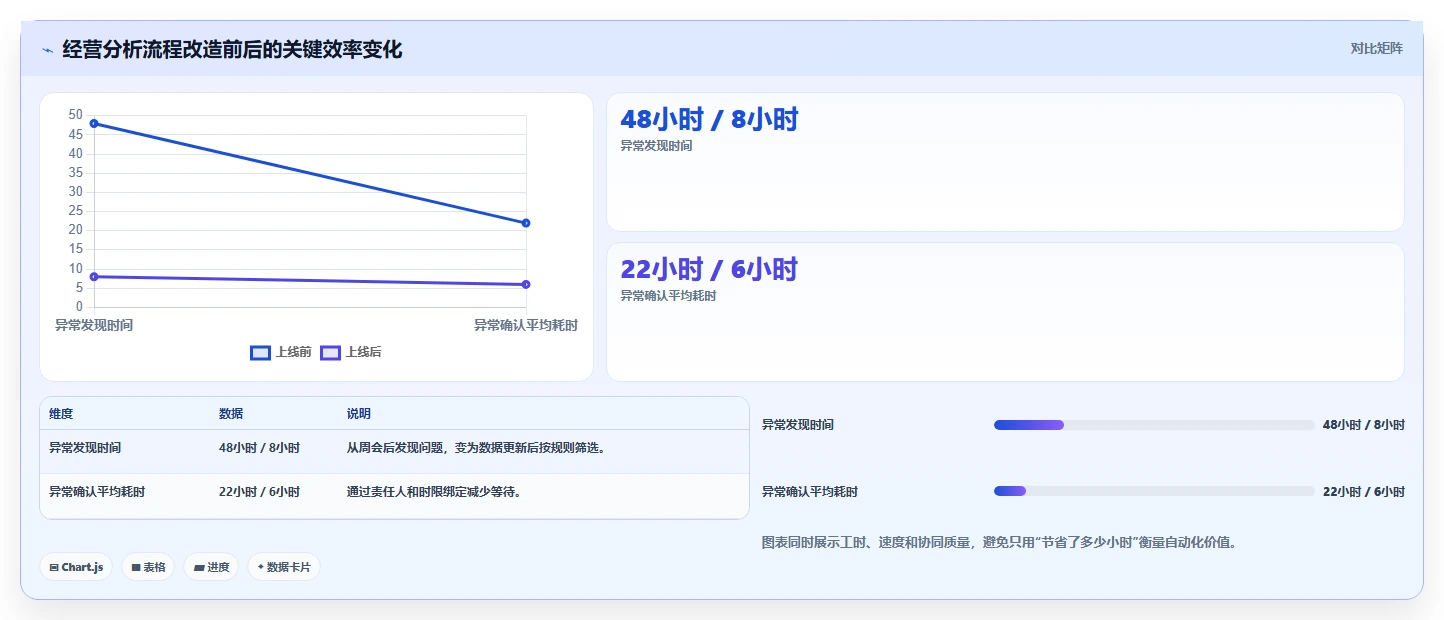
Task: Click the 22小时 / 6小时 data card
Action: [1005, 312]
